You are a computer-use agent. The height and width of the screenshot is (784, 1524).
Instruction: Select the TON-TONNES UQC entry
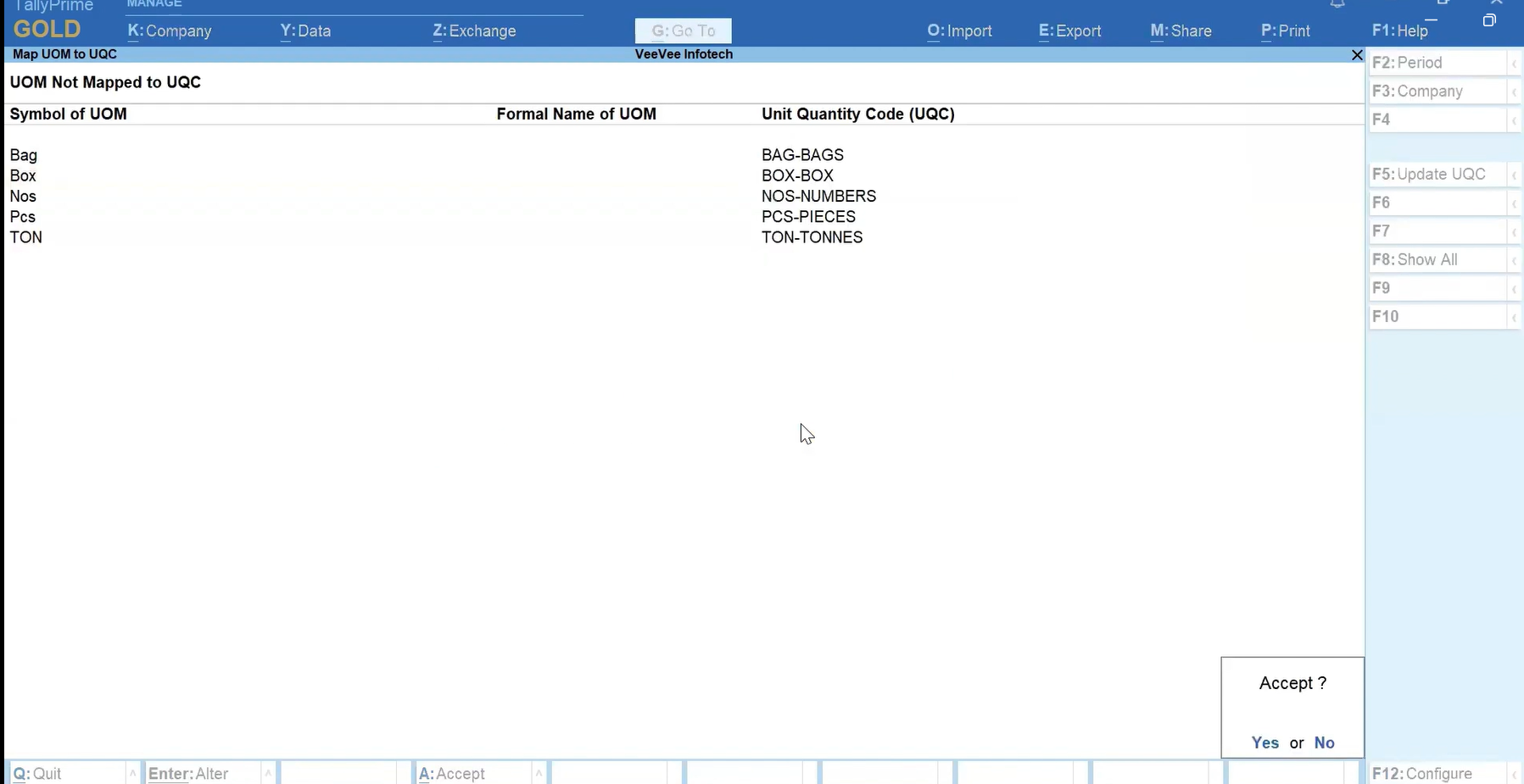tap(812, 237)
